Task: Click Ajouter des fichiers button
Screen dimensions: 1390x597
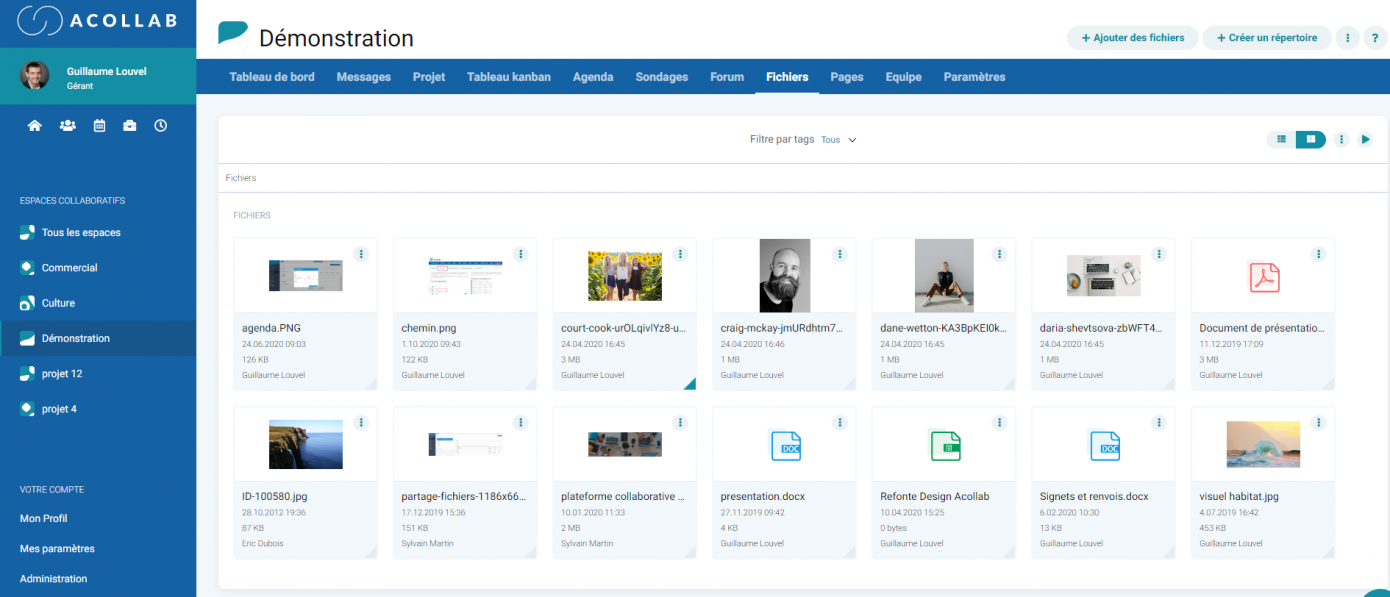Action: click(1133, 38)
